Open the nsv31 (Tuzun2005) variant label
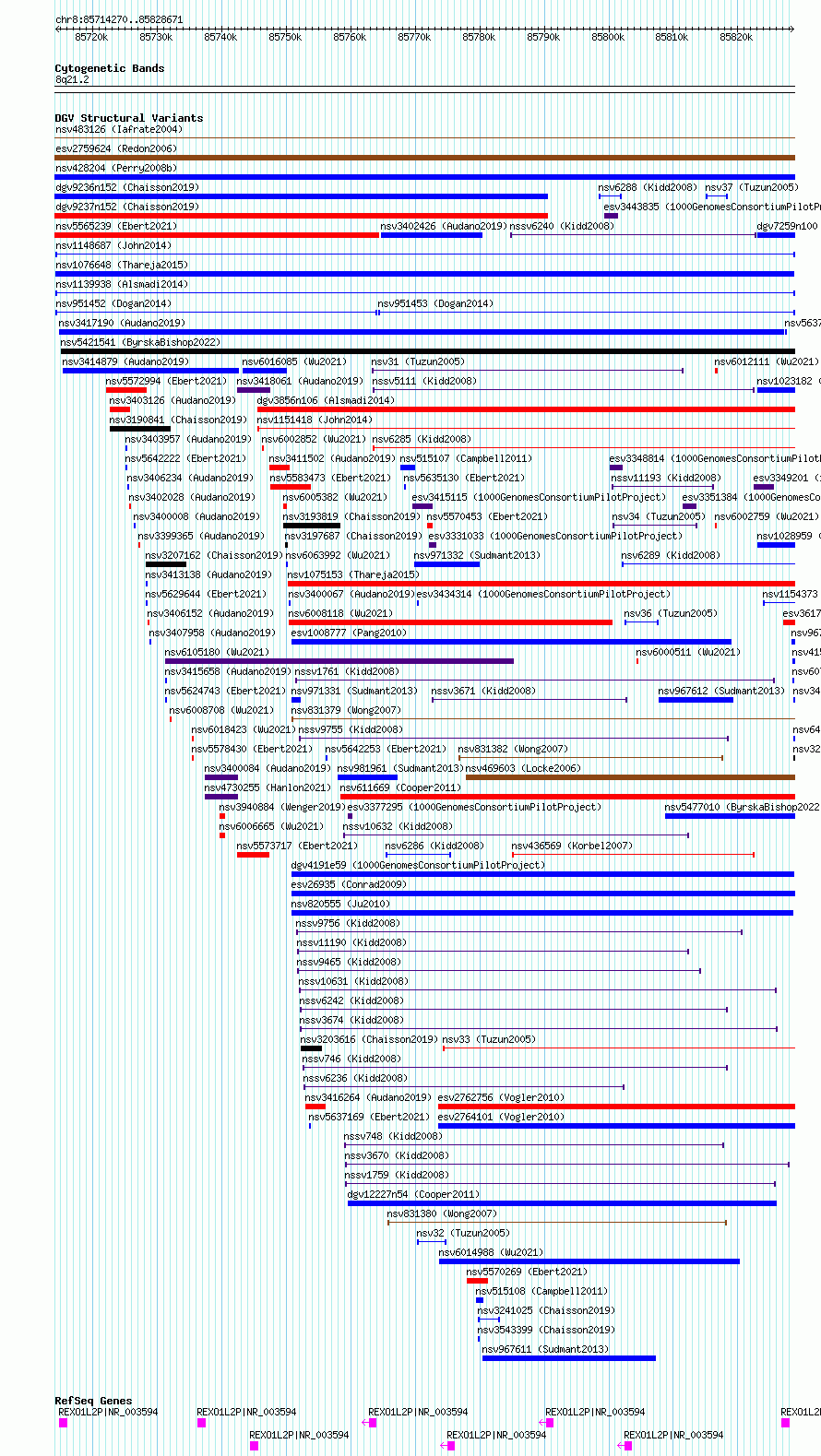The image size is (821, 1456). click(418, 361)
